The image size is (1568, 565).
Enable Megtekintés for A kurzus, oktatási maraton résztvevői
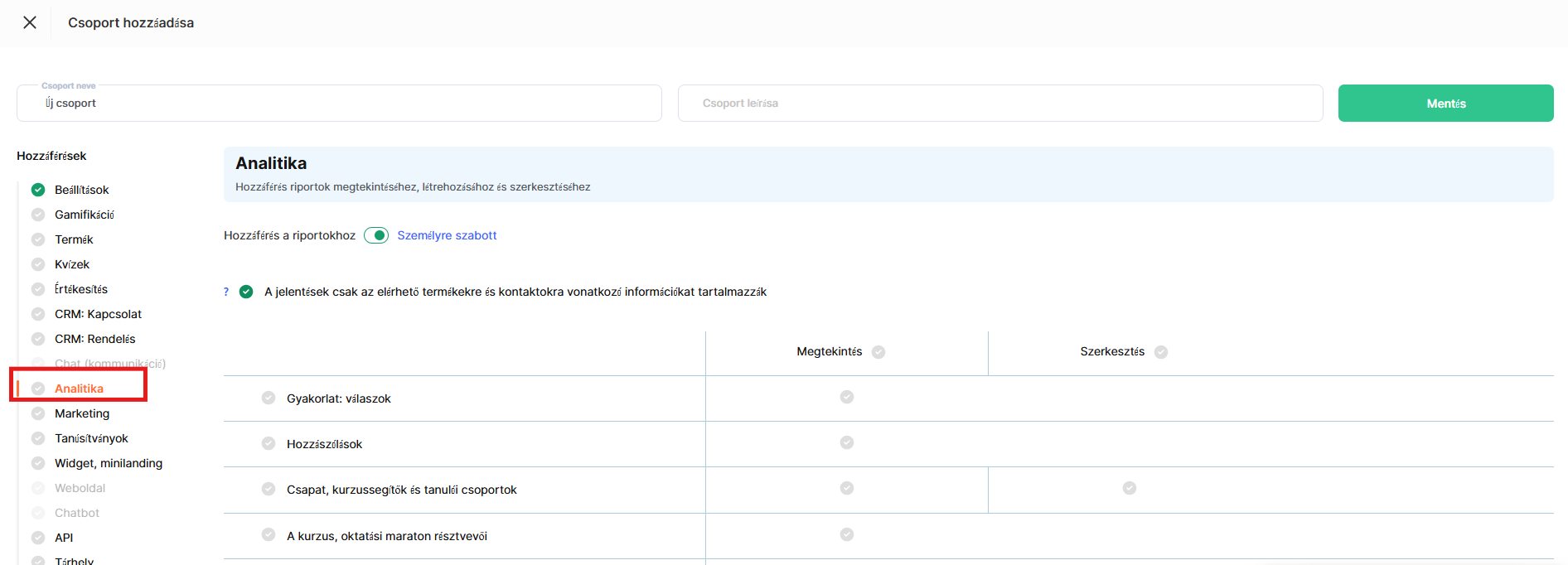click(x=847, y=534)
